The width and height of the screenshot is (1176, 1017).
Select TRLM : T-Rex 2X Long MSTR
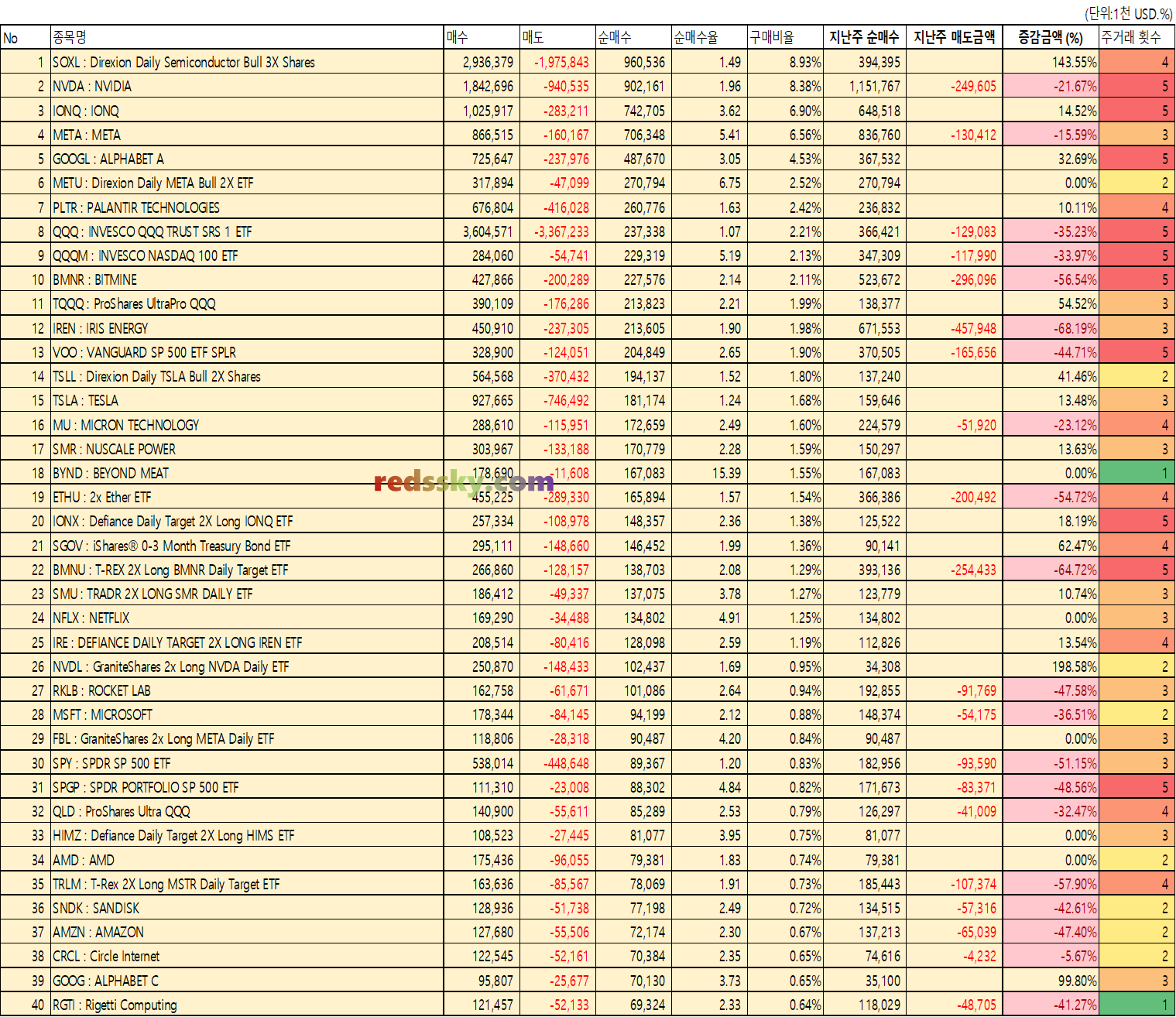point(247,884)
